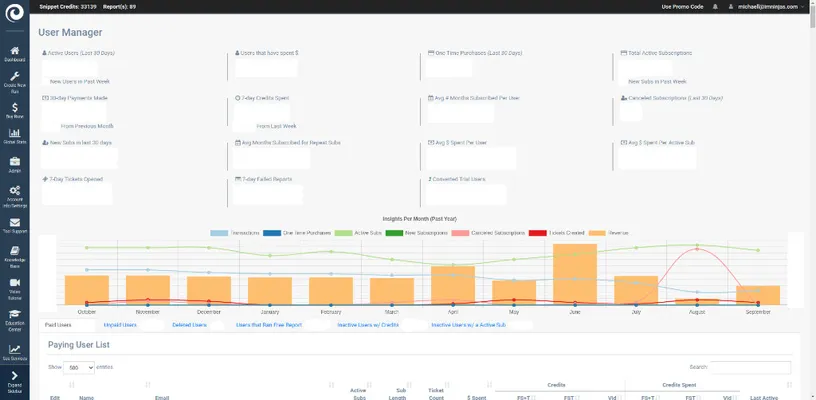The width and height of the screenshot is (816, 400).
Task: Open Global Stats in the sidebar
Action: point(14,136)
